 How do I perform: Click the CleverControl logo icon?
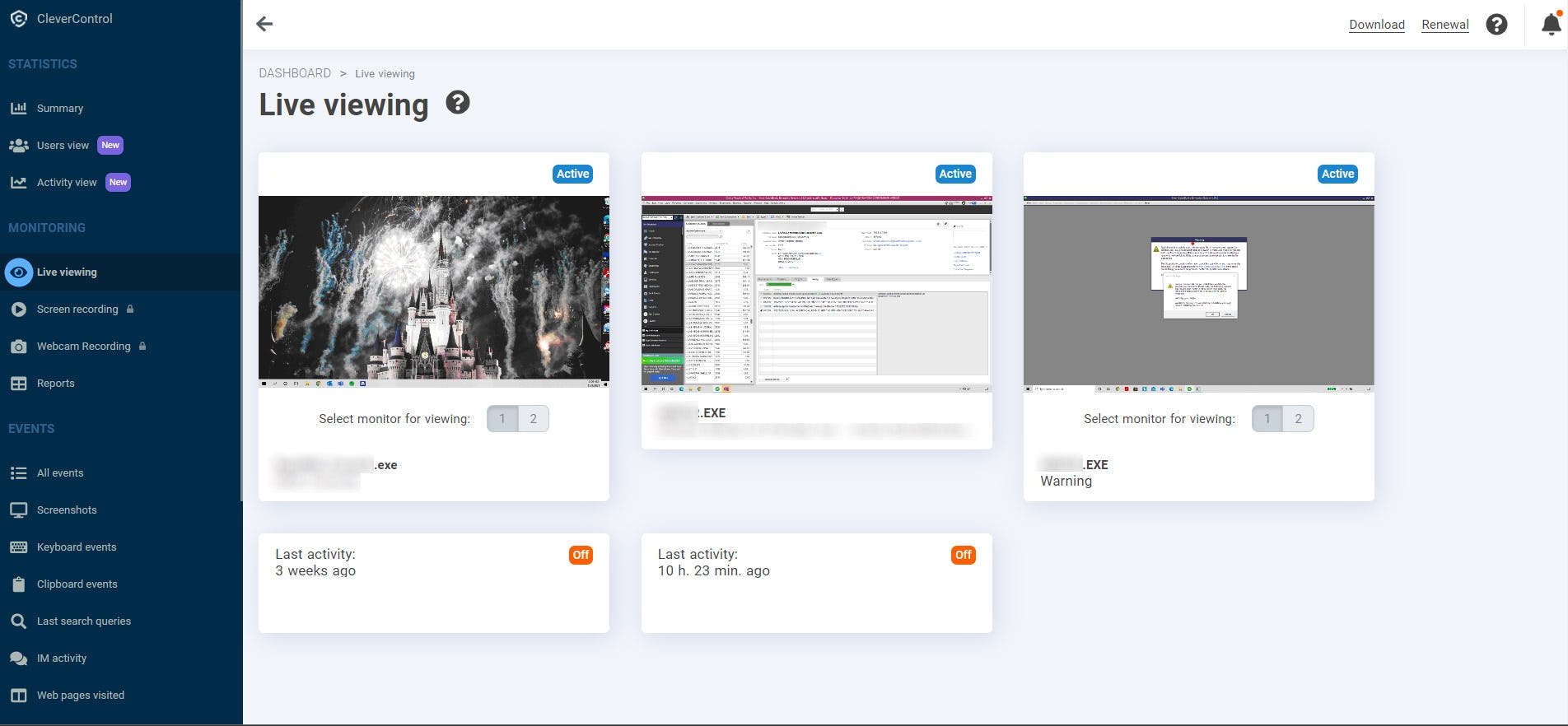(18, 18)
